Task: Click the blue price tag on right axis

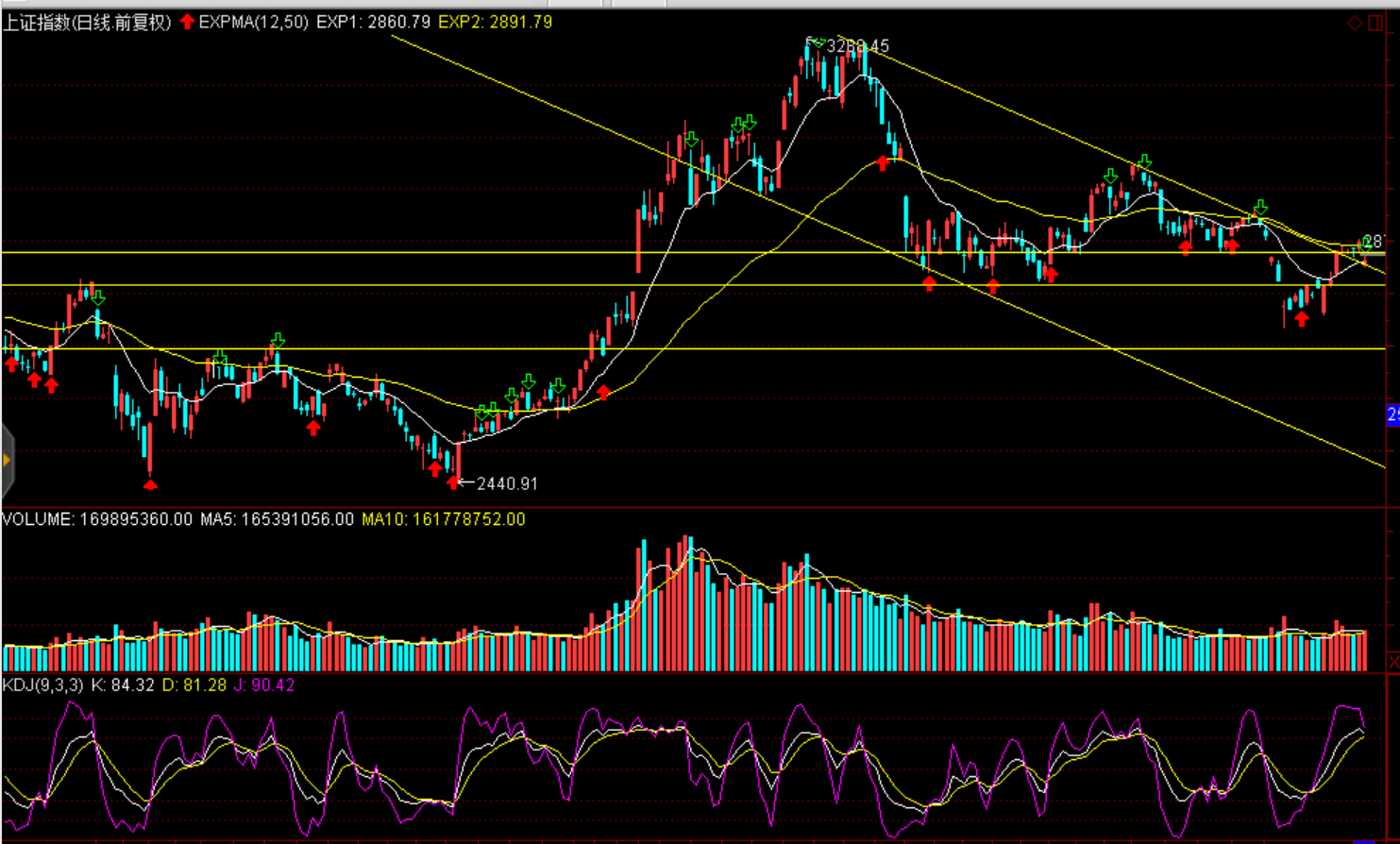Action: 1392,414
